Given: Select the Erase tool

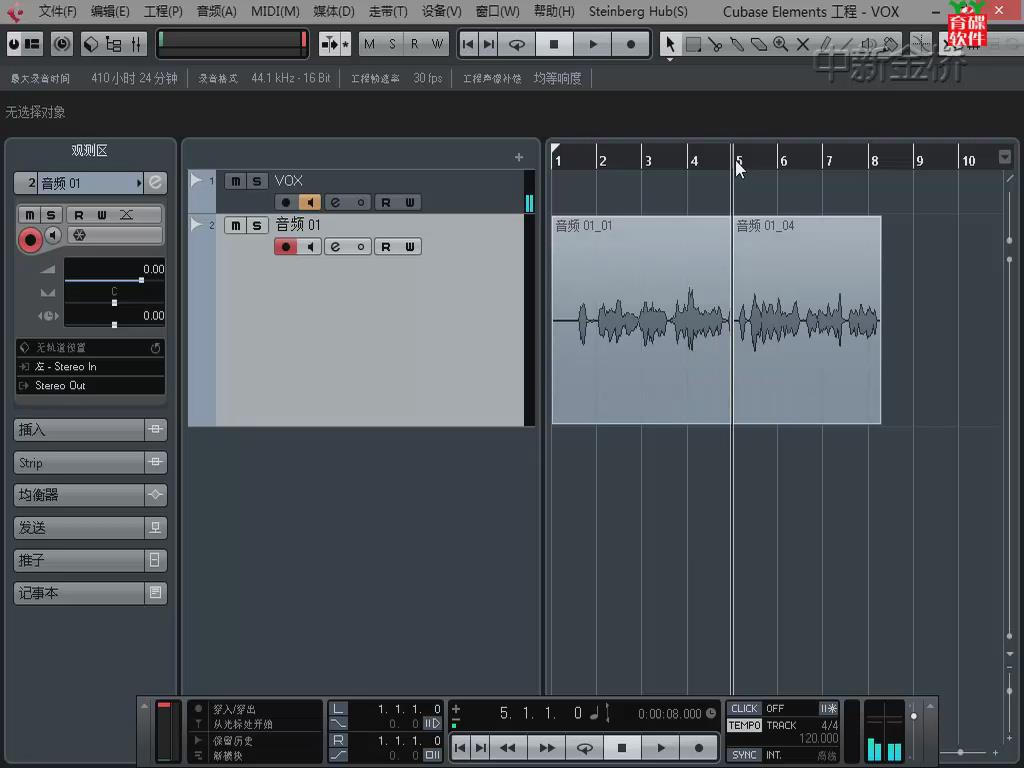Looking at the screenshot, I should click(759, 44).
